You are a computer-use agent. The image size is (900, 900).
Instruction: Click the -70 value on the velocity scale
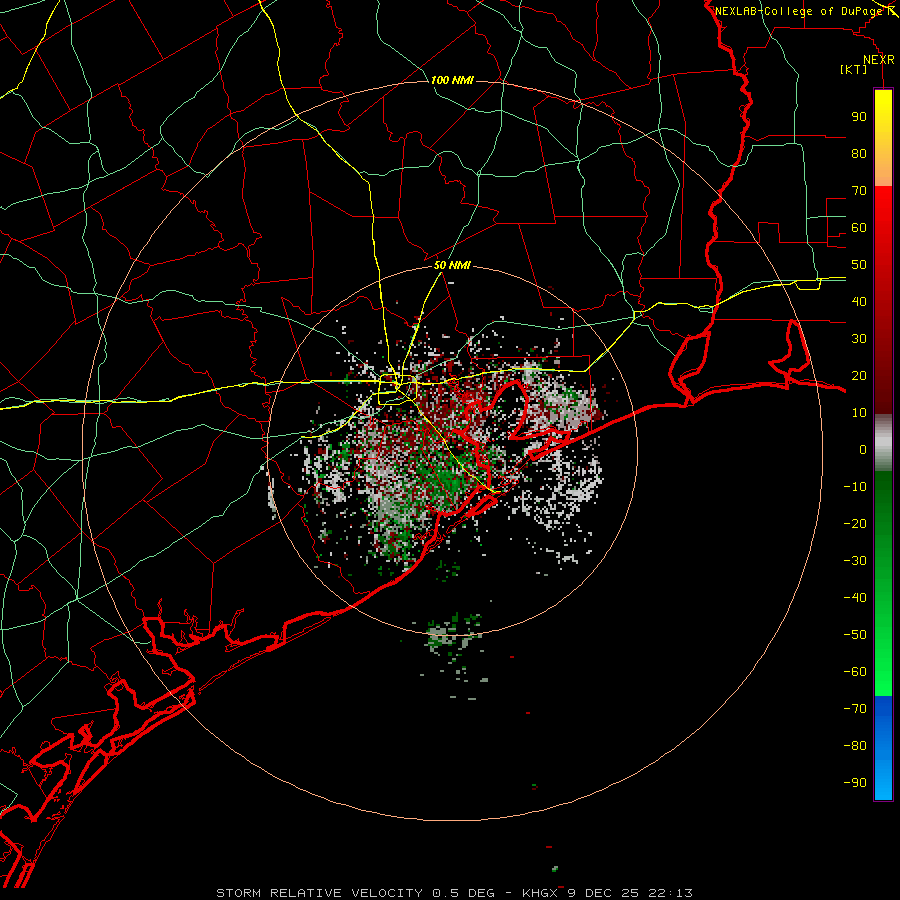point(855,709)
